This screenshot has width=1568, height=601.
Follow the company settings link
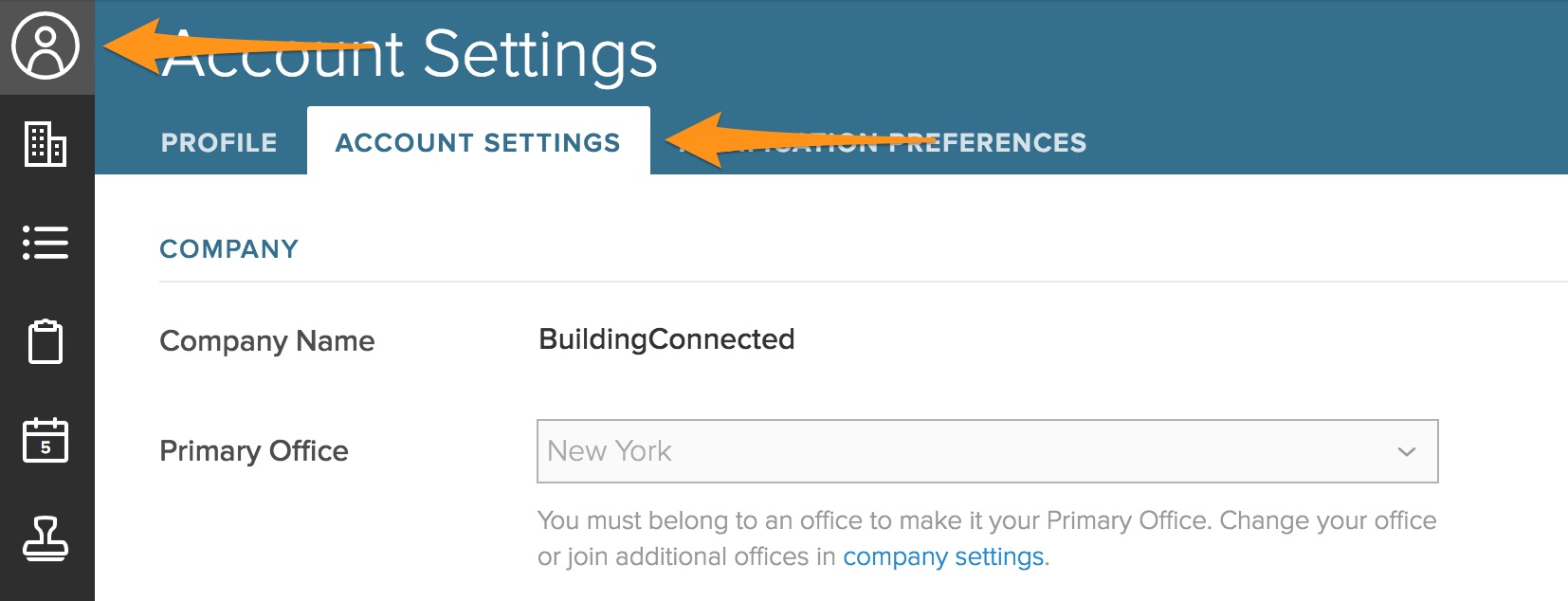pyautogui.click(x=943, y=556)
